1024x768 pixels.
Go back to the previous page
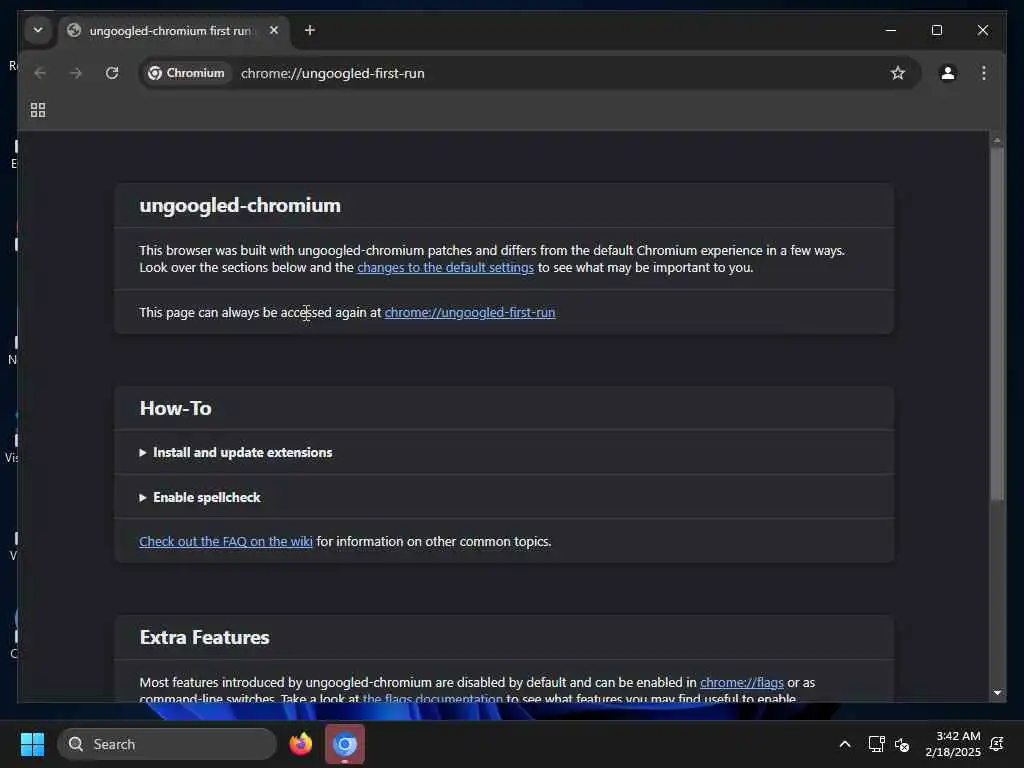(40, 73)
